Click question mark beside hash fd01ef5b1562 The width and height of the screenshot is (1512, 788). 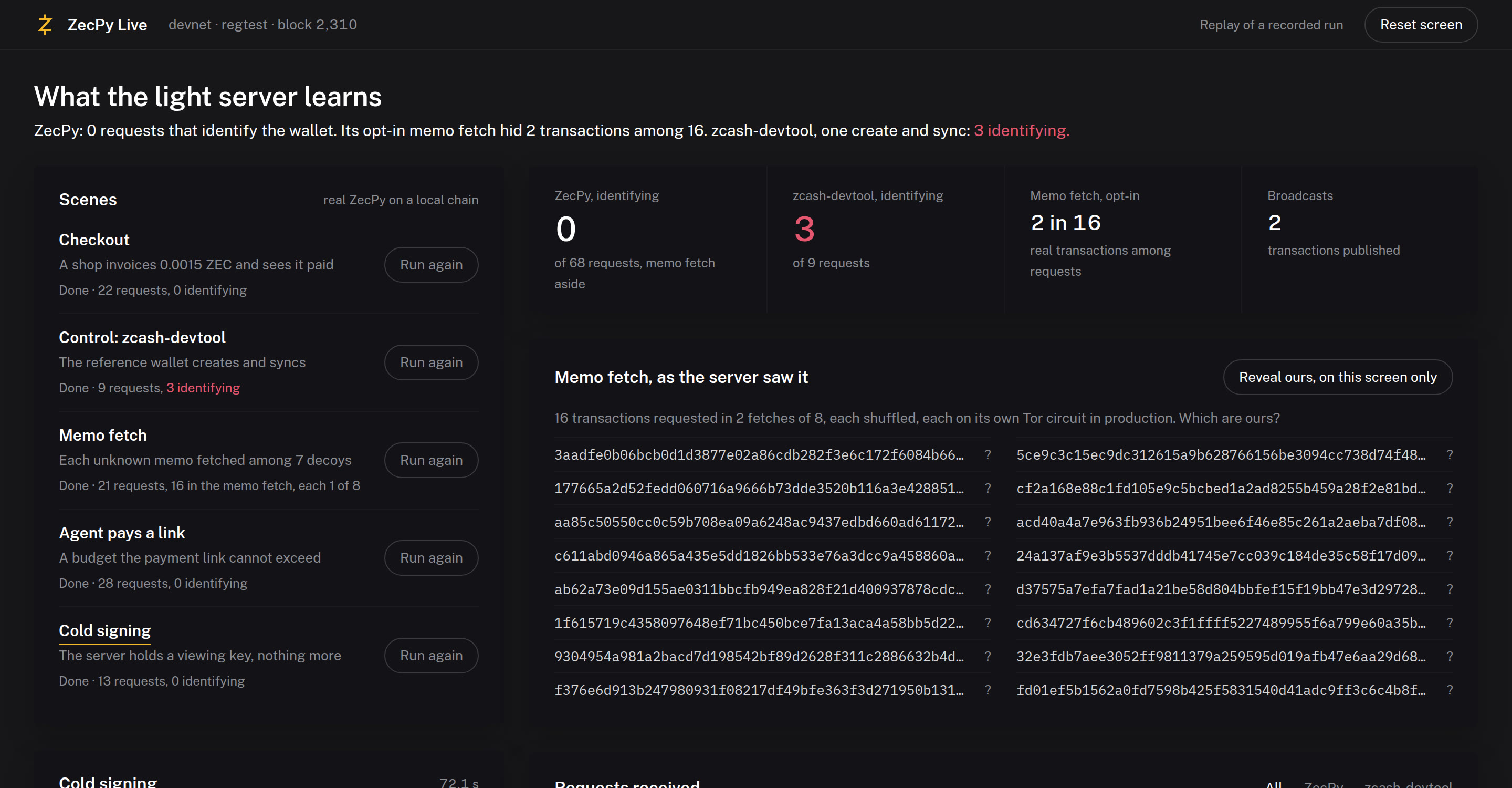tap(1450, 690)
